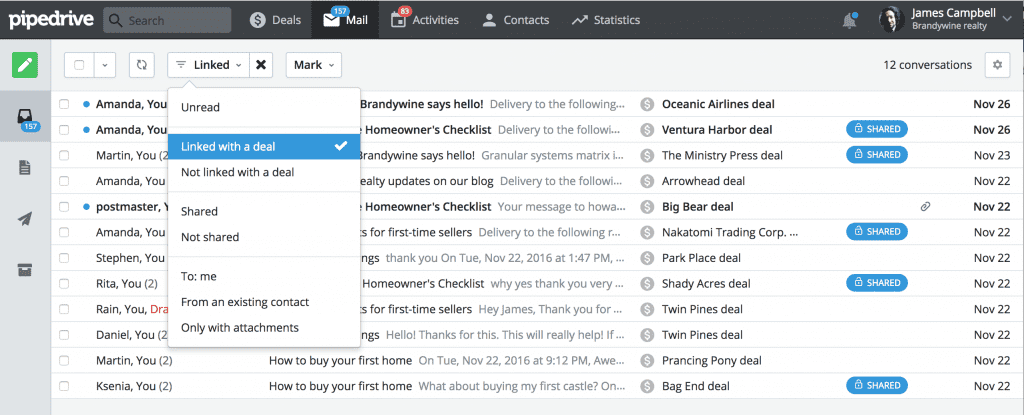
Task: Choose Not shared filter option
Action: [264, 237]
